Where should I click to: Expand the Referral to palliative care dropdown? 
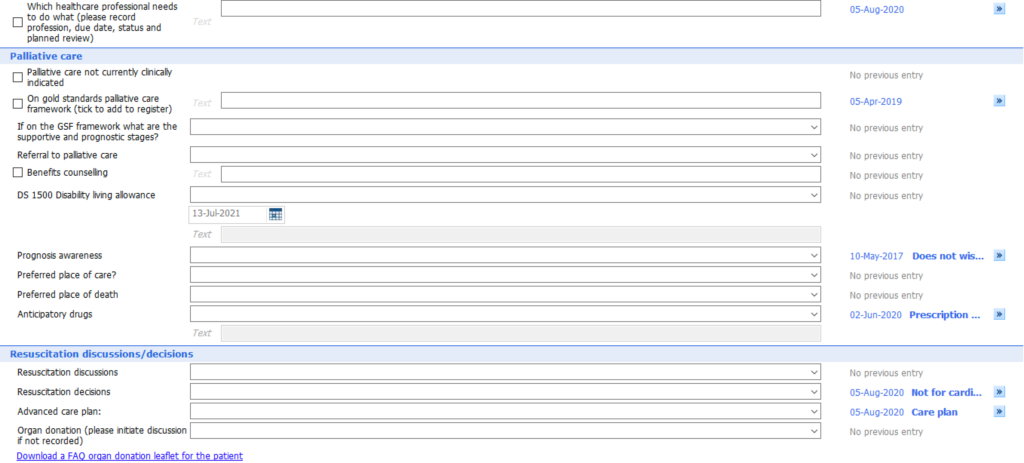(x=505, y=155)
